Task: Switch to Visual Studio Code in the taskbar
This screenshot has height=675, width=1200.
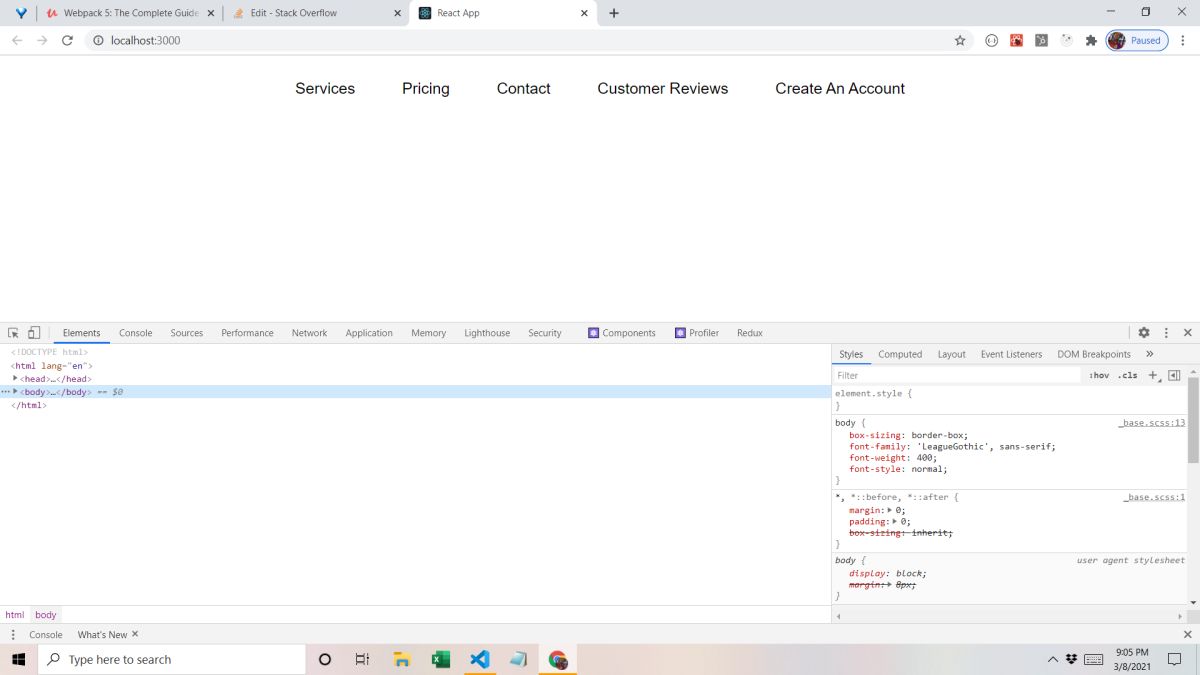Action: [480, 659]
